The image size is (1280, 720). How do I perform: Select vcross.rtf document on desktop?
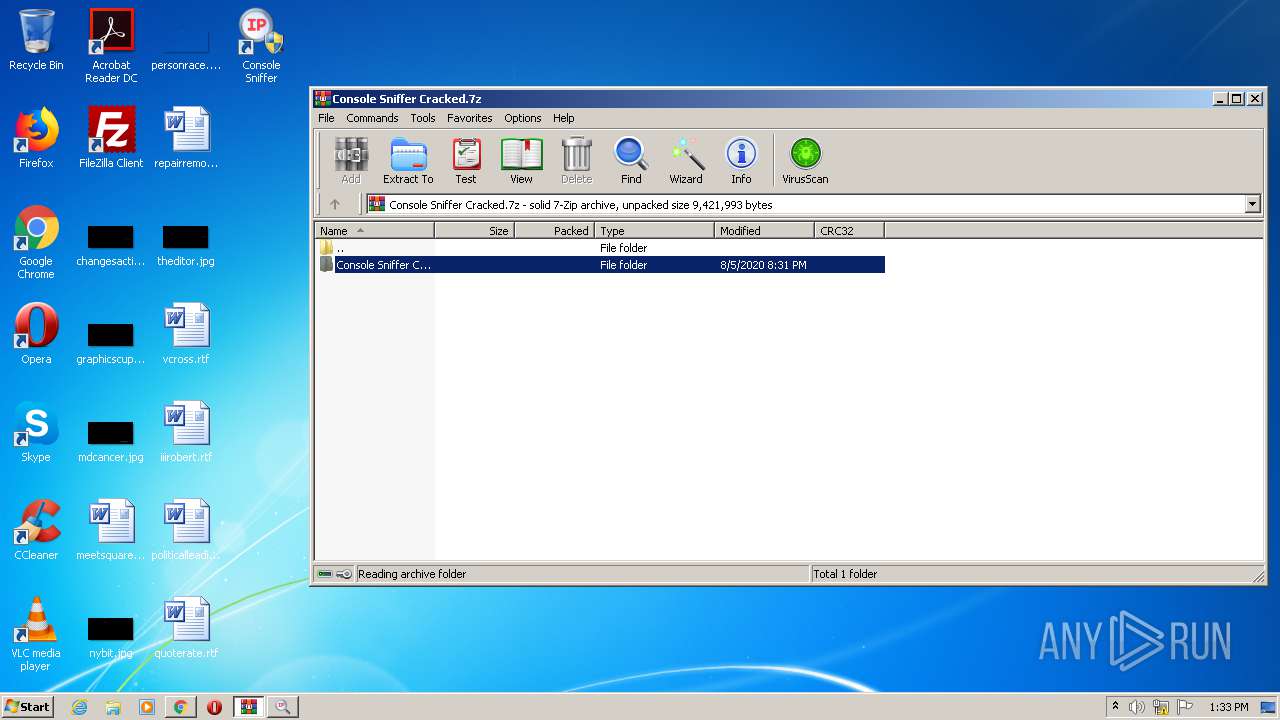[x=186, y=334]
